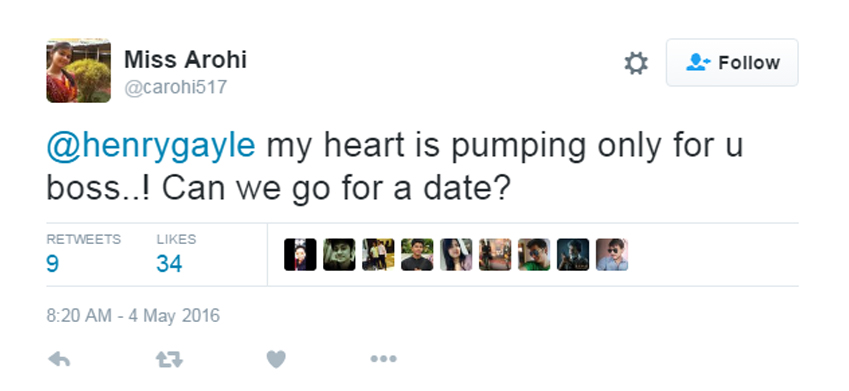Open the @carohi517 handle link
The image size is (849, 391).
click(175, 87)
